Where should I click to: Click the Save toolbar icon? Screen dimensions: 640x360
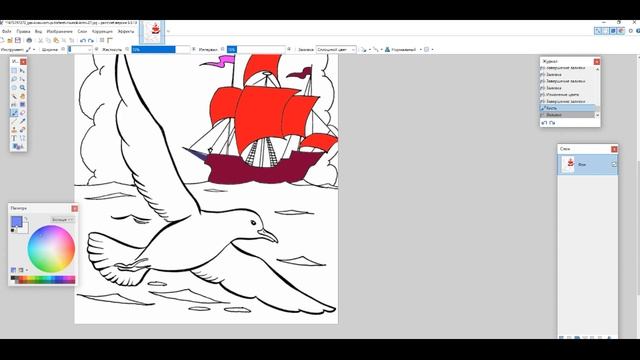(18, 40)
